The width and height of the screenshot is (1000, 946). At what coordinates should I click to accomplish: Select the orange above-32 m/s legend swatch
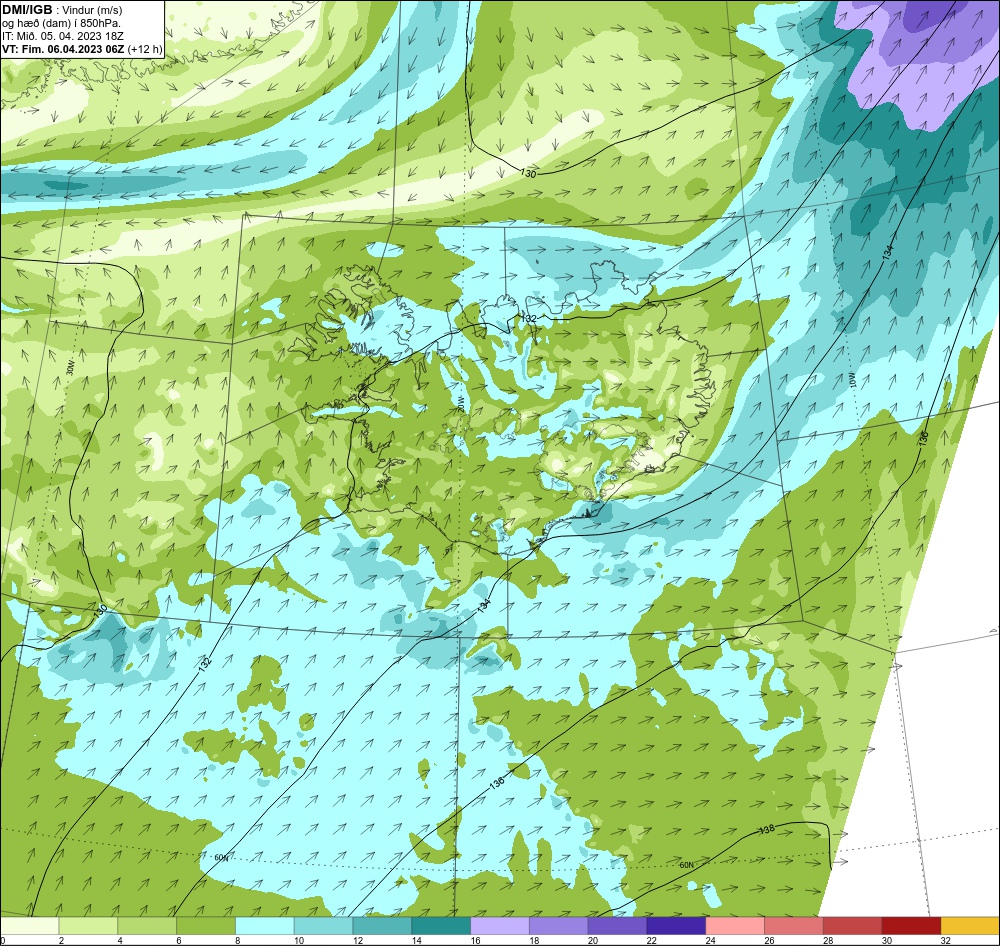(x=971, y=926)
